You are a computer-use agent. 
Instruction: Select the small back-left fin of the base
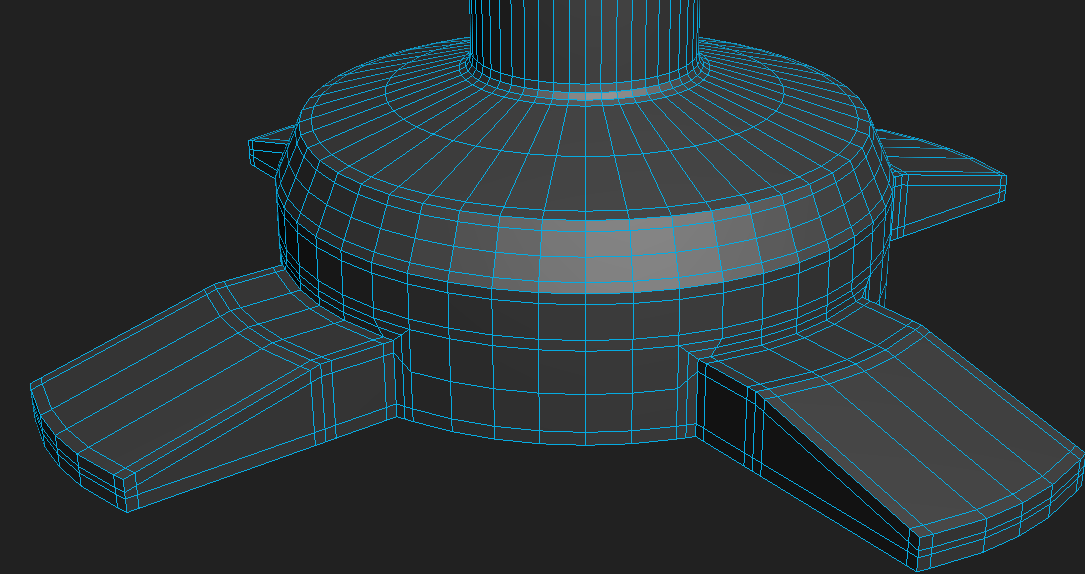[x=271, y=149]
